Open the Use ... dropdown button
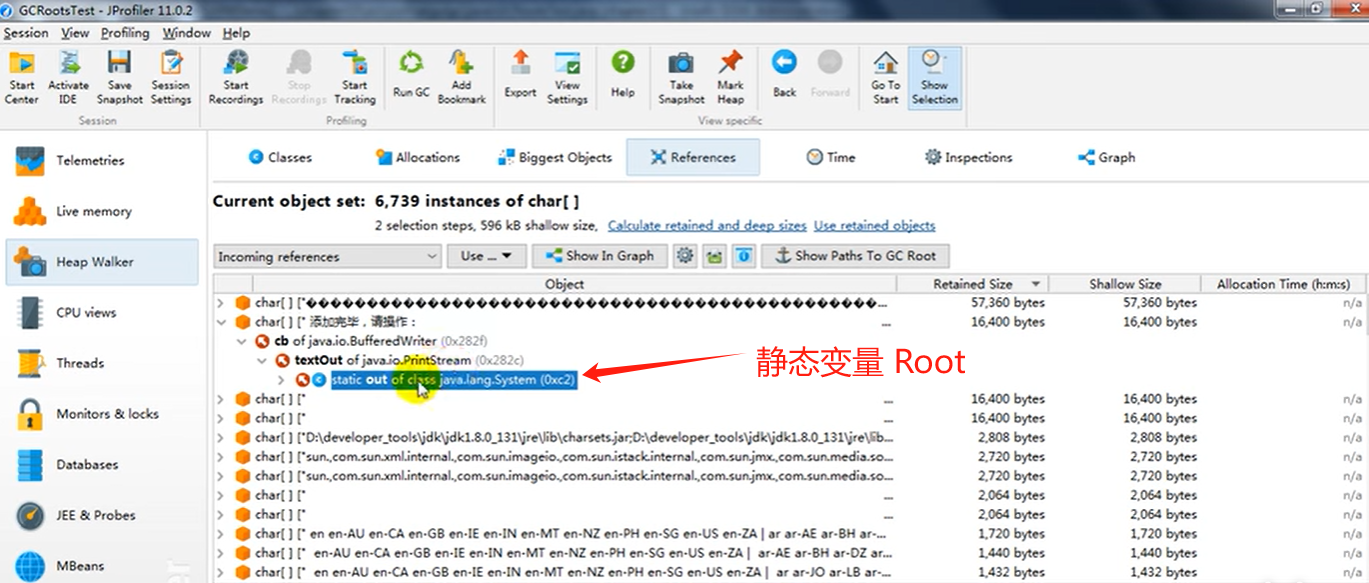 click(x=487, y=256)
